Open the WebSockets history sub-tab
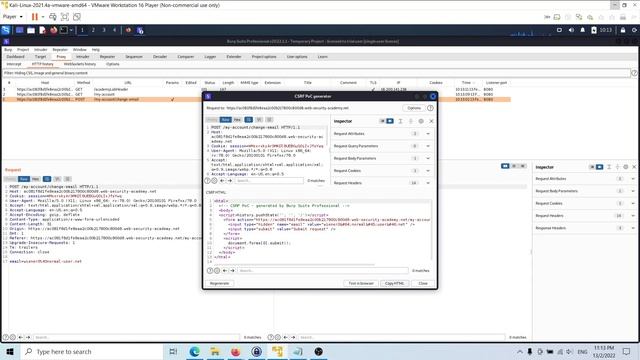Viewport: 640px width, 360px height. coord(80,64)
